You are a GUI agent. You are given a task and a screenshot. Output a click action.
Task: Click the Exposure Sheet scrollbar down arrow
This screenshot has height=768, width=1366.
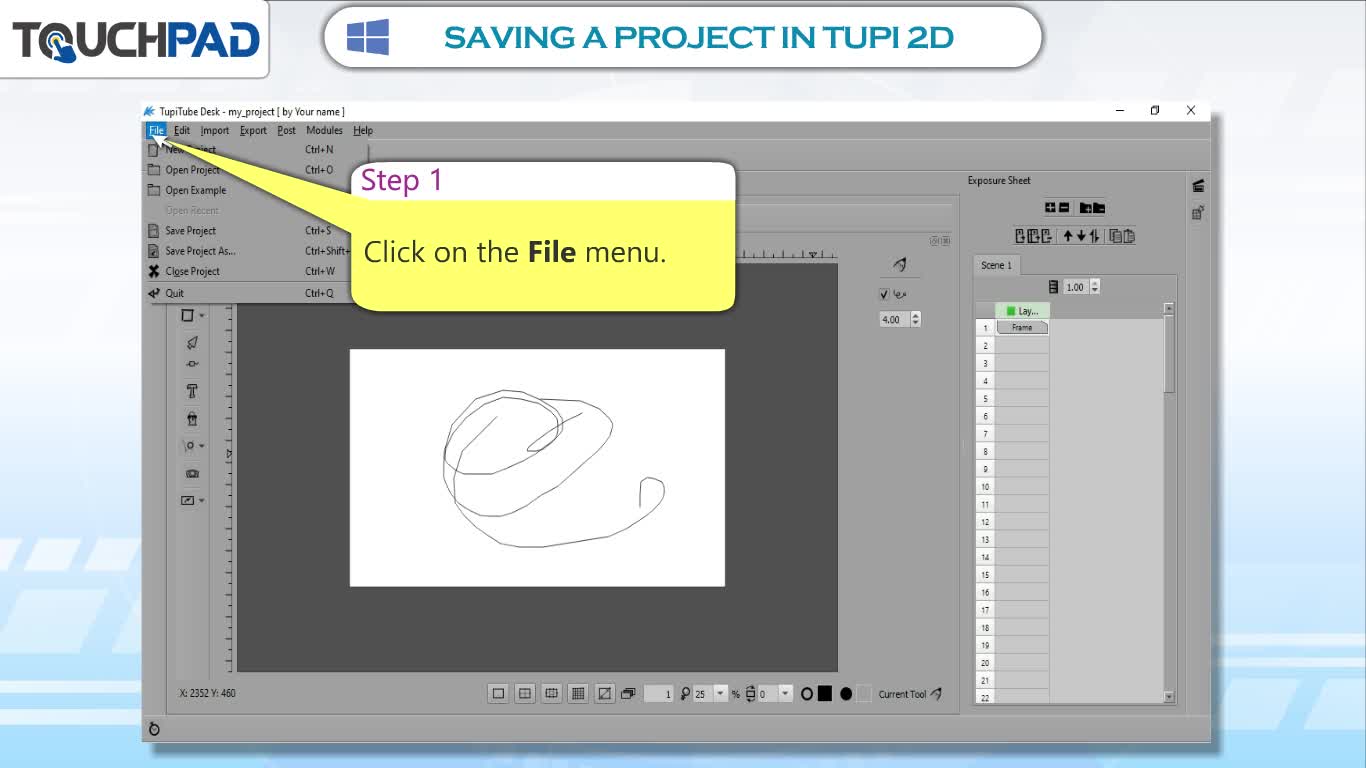click(1169, 697)
